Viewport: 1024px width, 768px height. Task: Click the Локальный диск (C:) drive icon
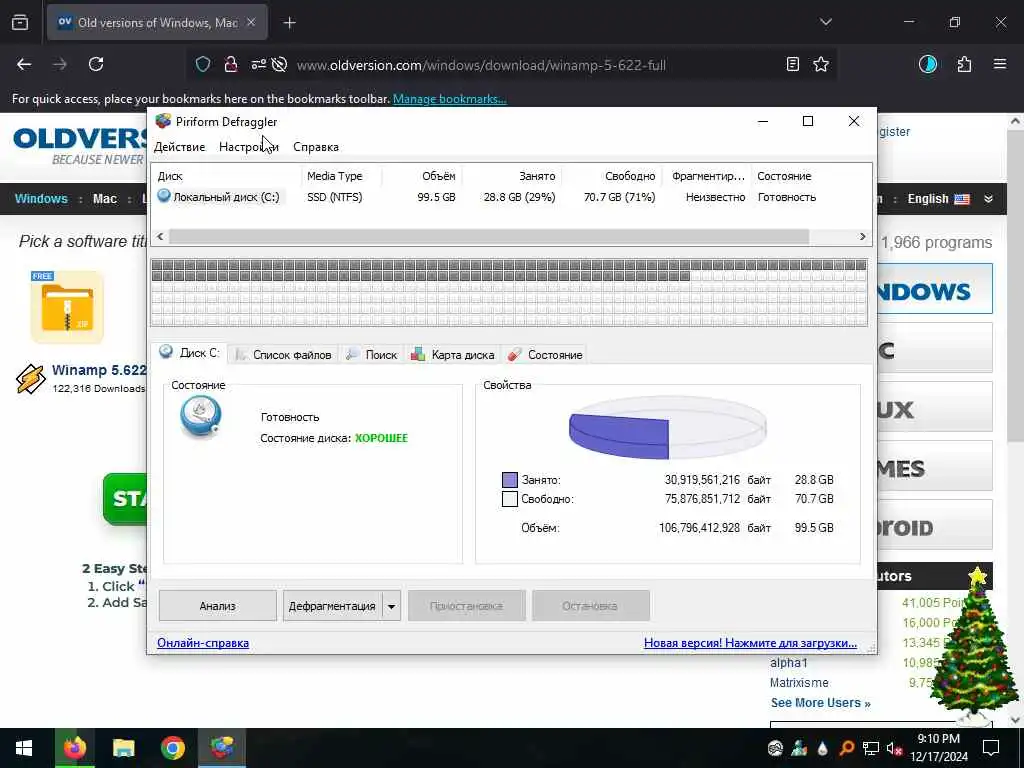164,195
